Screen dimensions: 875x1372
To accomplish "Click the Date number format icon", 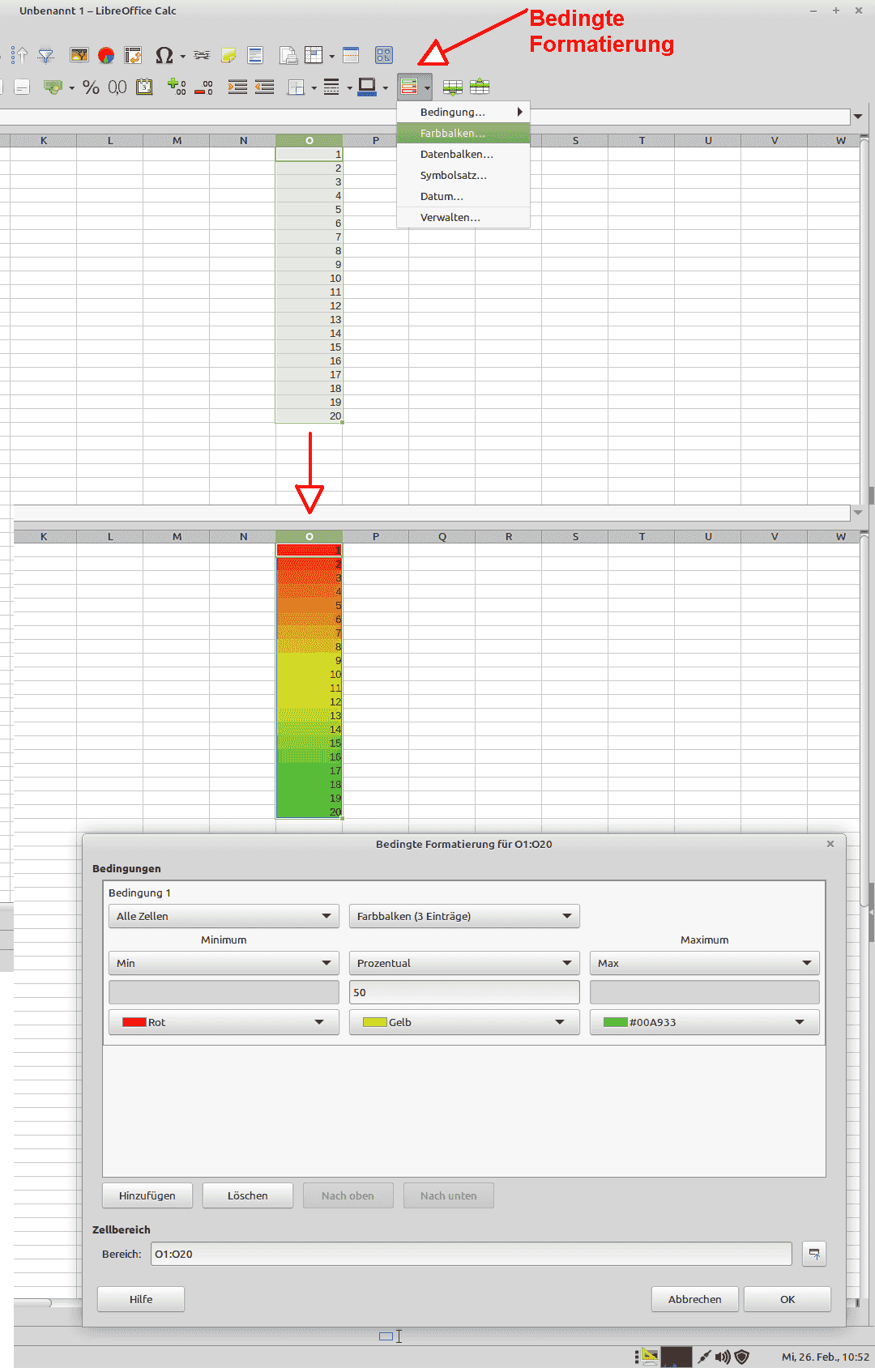I will pyautogui.click(x=144, y=87).
